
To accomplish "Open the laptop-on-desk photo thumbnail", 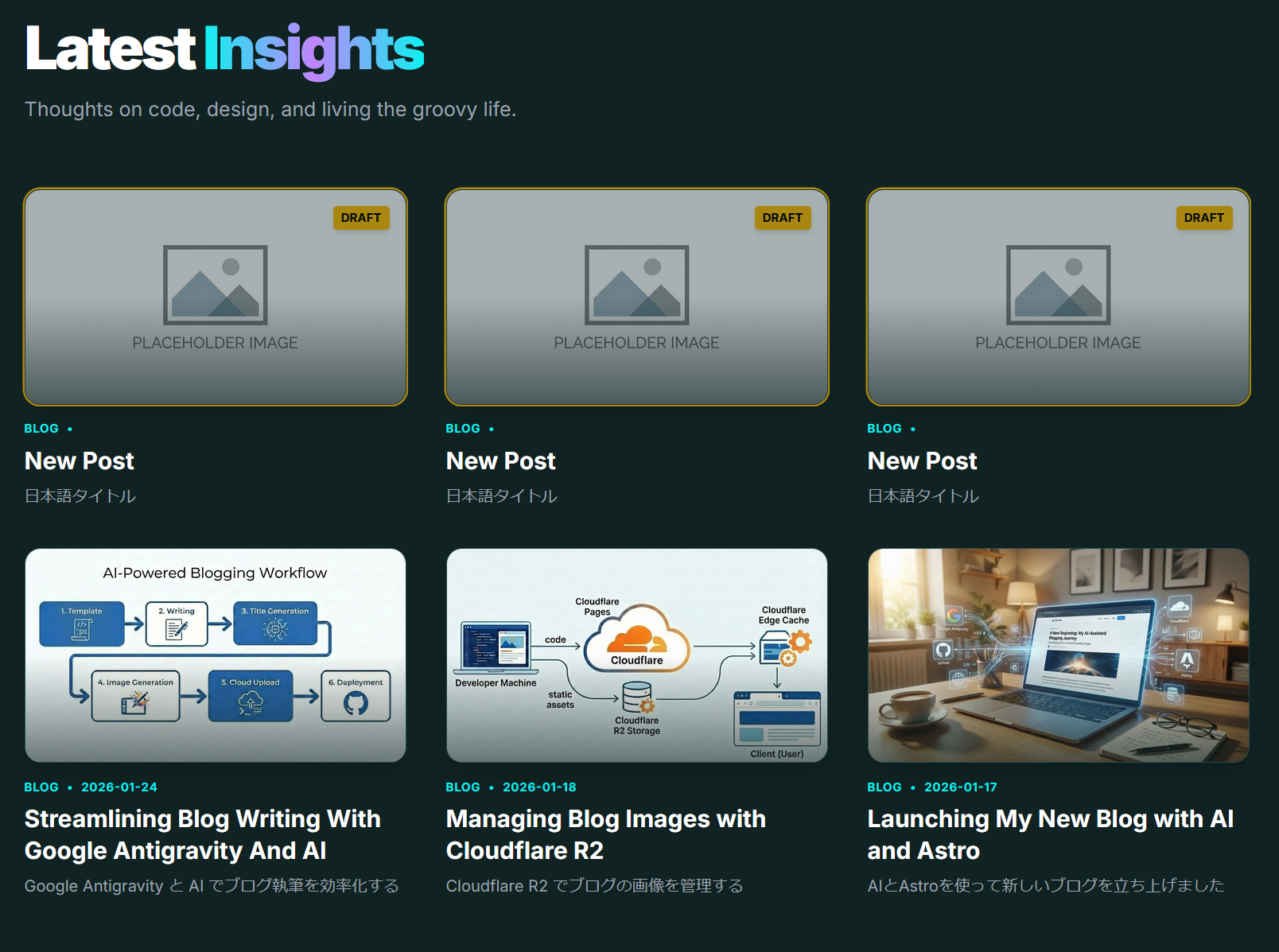I will tap(1058, 655).
